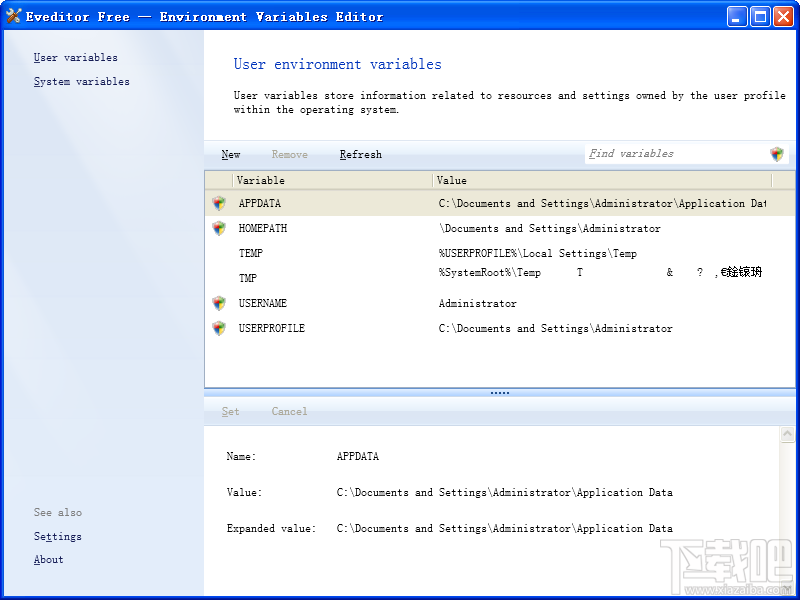
Task: Open Settings from the See also section
Action: 58,536
